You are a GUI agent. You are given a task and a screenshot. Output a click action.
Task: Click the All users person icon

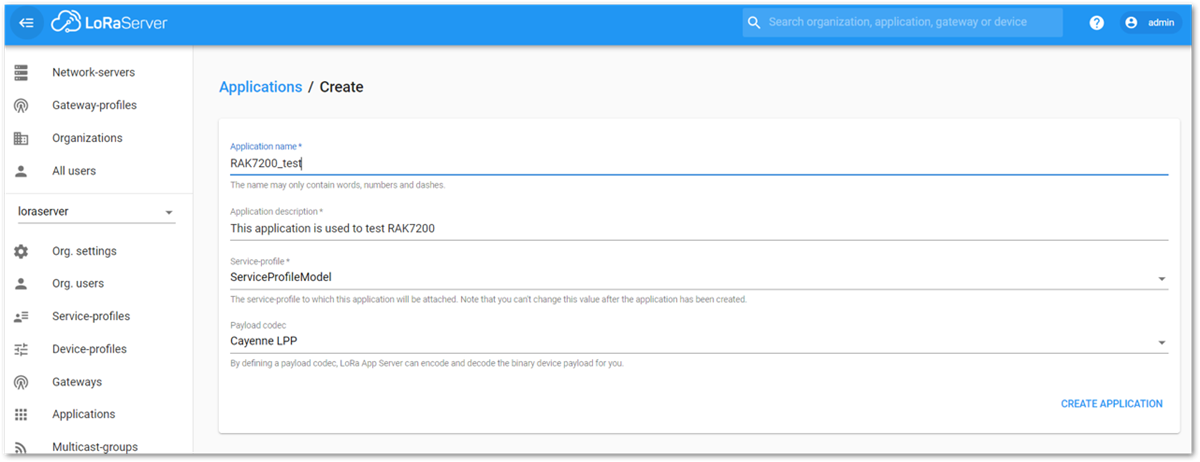[21, 171]
